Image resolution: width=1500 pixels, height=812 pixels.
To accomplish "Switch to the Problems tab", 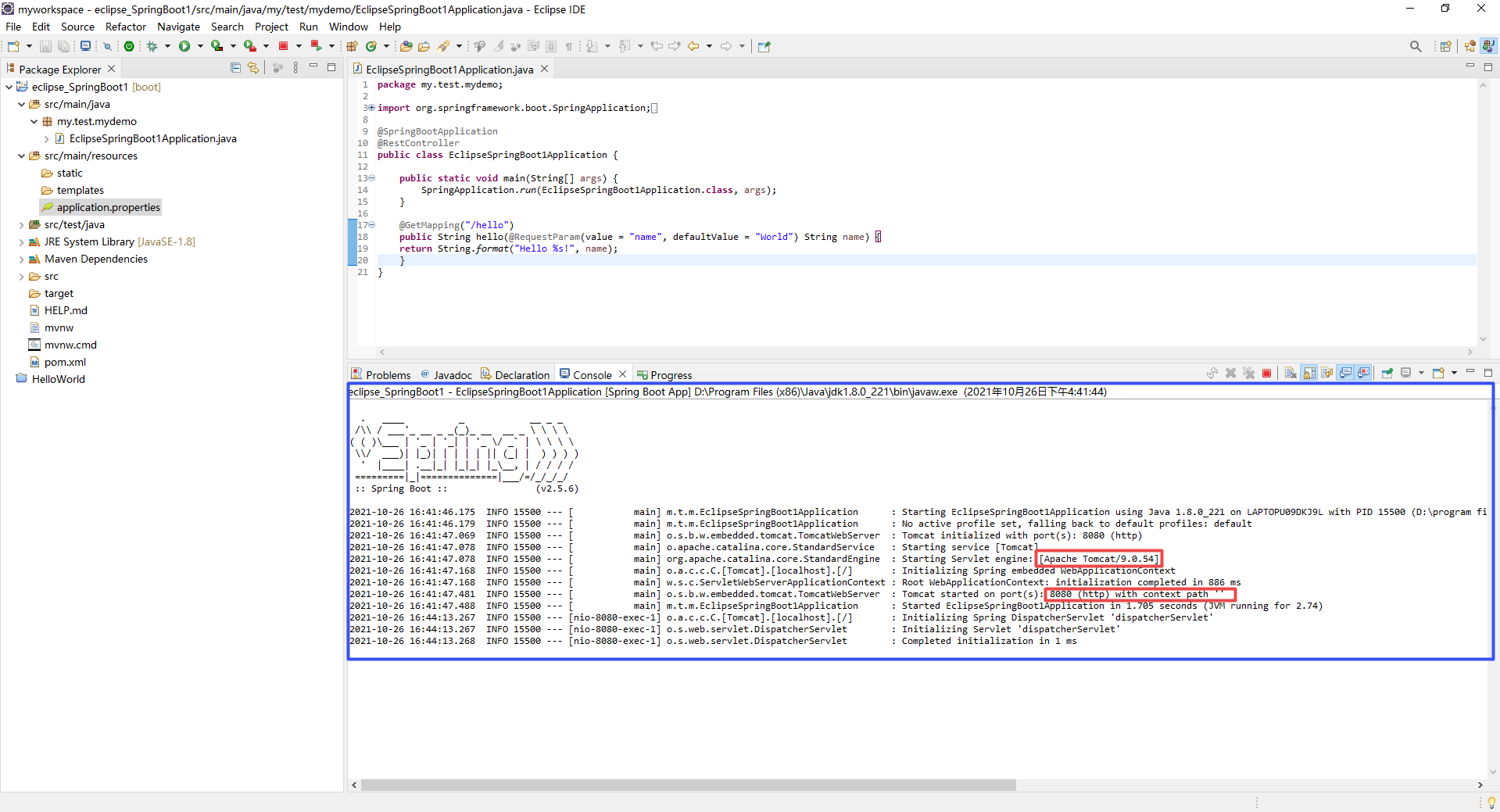I will coord(381,375).
